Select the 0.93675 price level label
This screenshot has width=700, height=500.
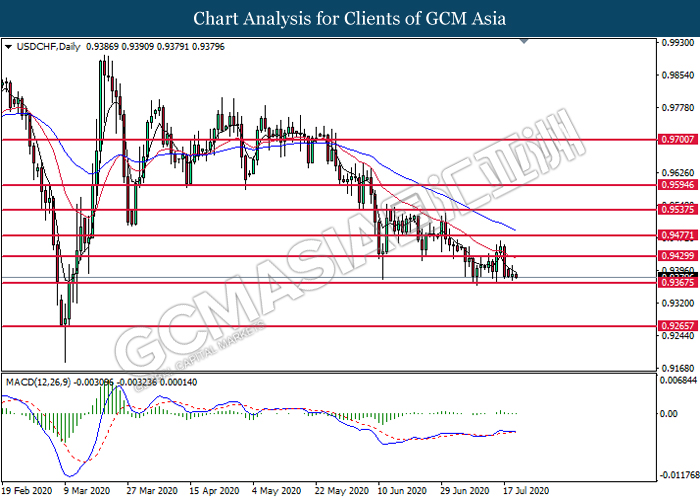tap(678, 283)
